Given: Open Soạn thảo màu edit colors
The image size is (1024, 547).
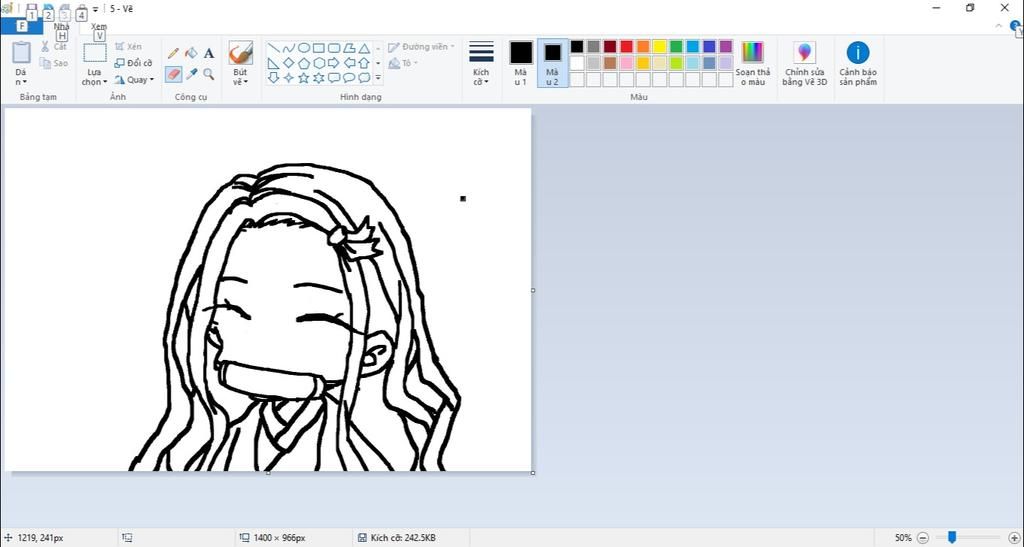Looking at the screenshot, I should pos(753,63).
